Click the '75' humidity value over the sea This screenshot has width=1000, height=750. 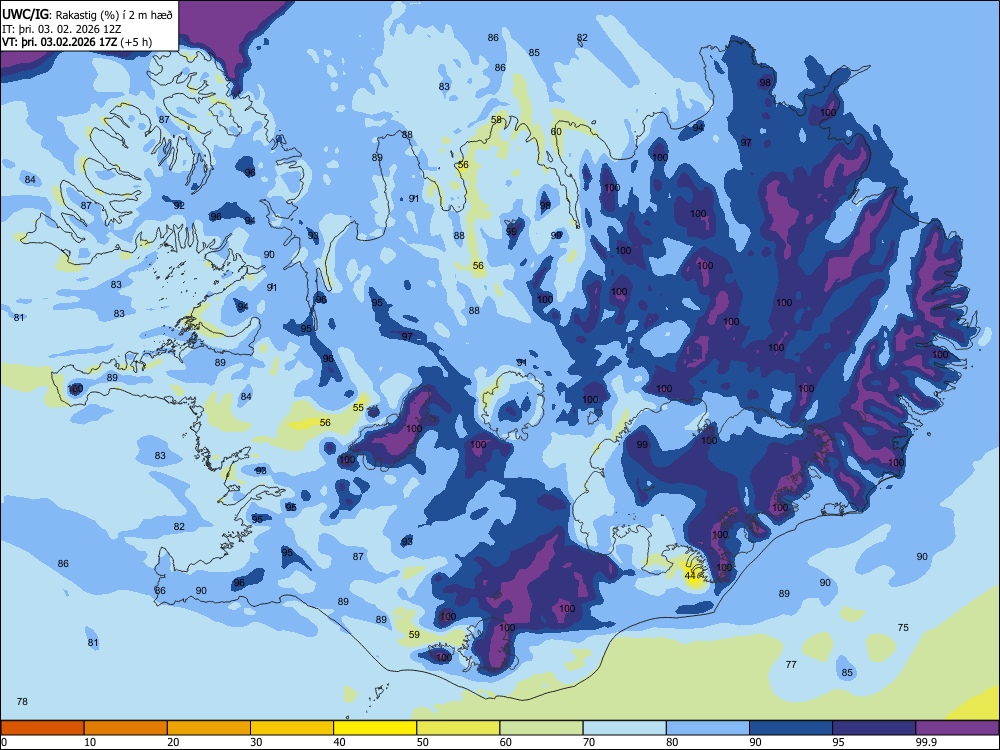[903, 628]
